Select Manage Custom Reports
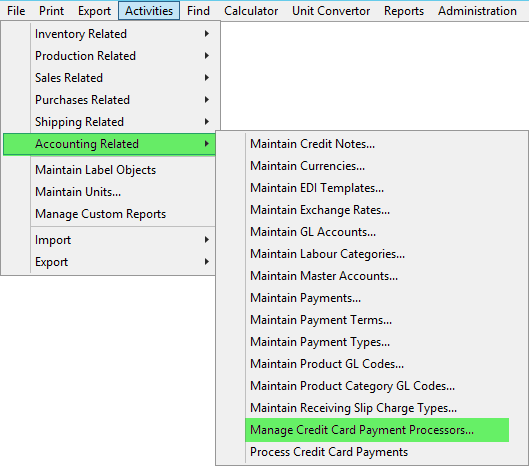529x466 pixels. click(x=109, y=214)
